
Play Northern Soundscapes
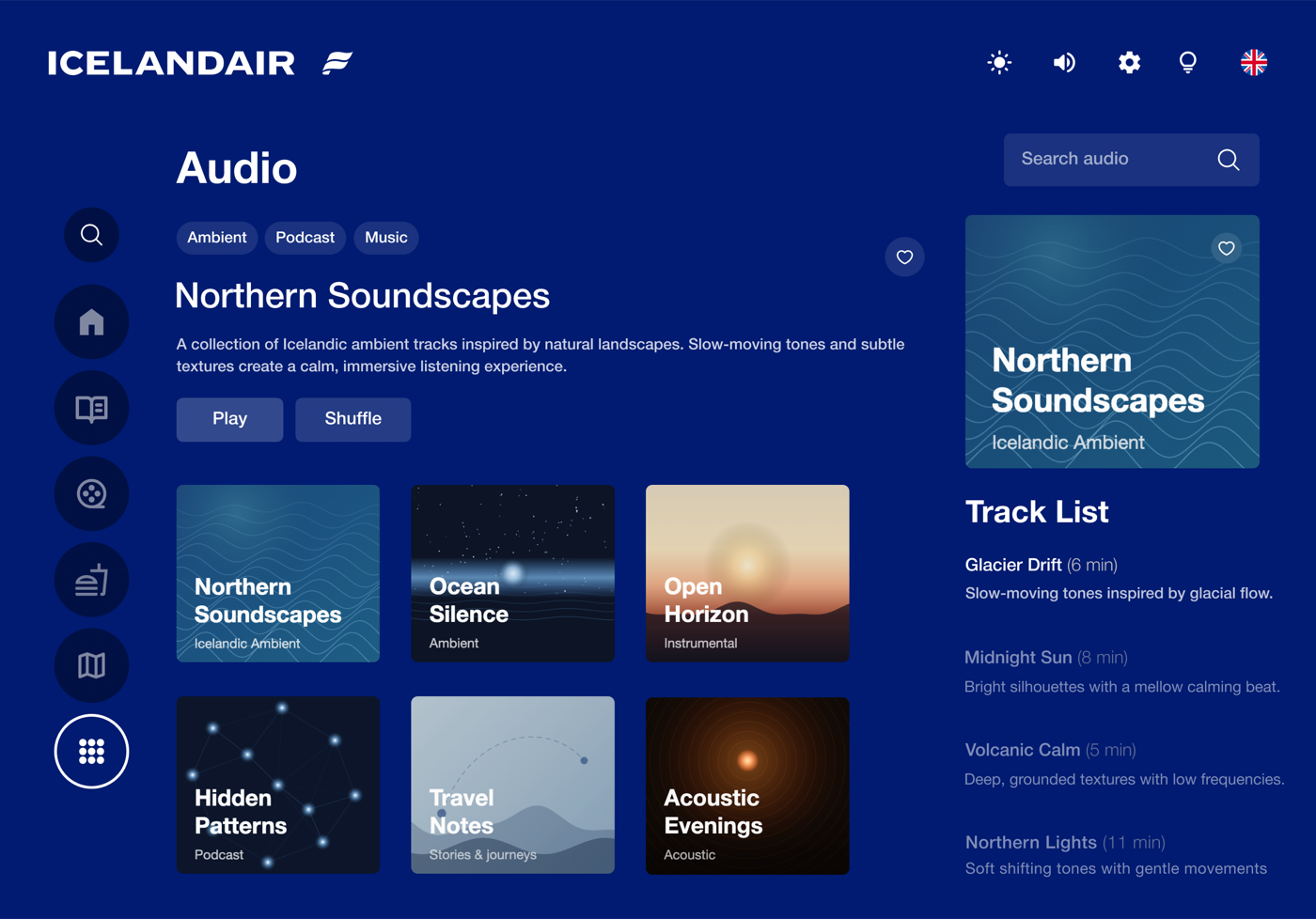[229, 419]
